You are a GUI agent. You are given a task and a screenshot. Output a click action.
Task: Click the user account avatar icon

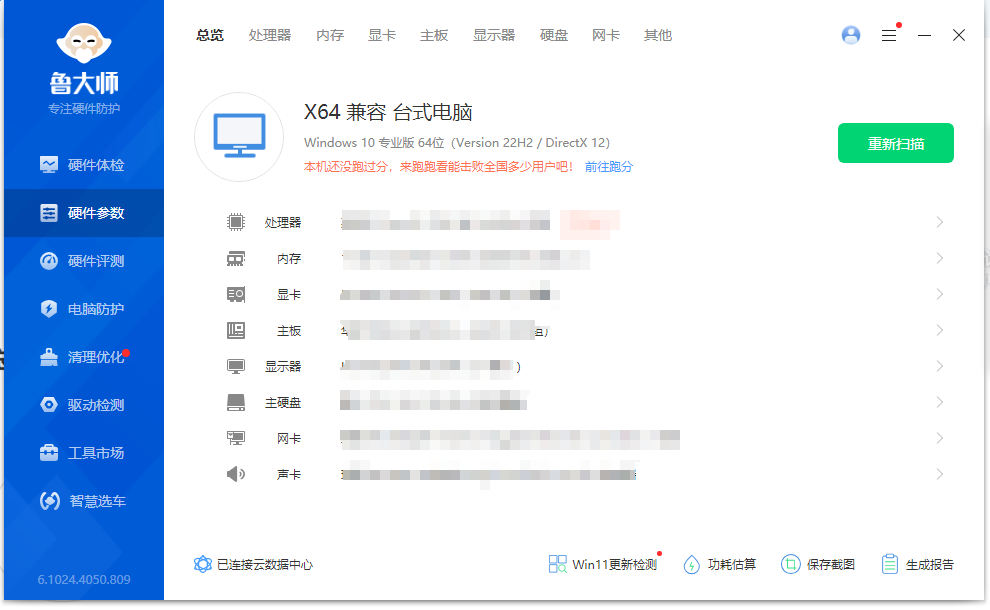tap(850, 35)
